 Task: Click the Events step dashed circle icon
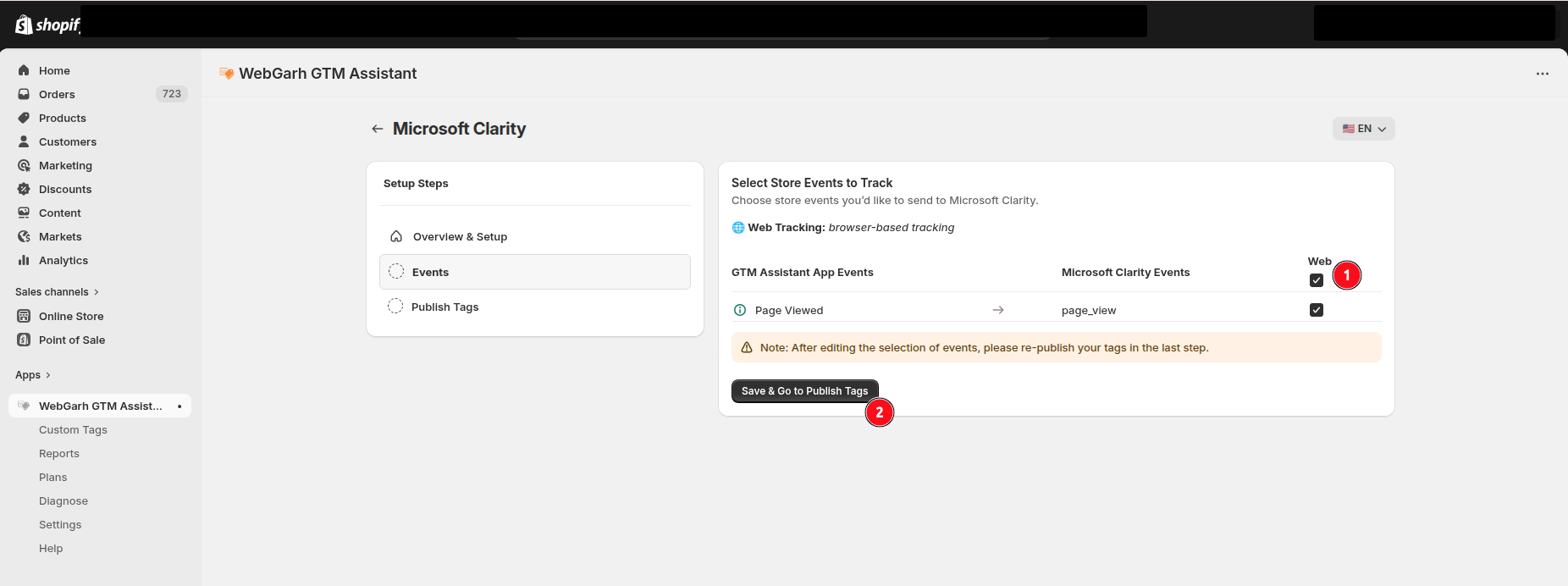[396, 272]
